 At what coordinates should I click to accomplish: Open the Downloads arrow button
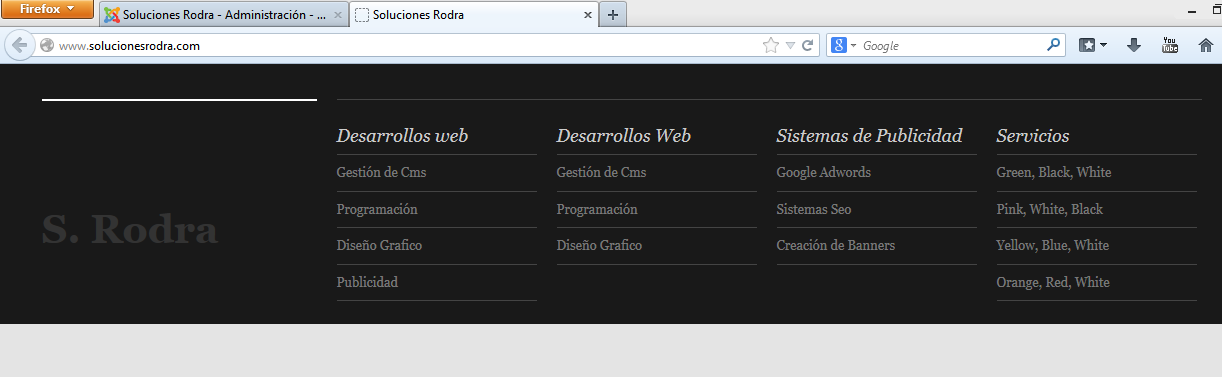pos(1134,45)
